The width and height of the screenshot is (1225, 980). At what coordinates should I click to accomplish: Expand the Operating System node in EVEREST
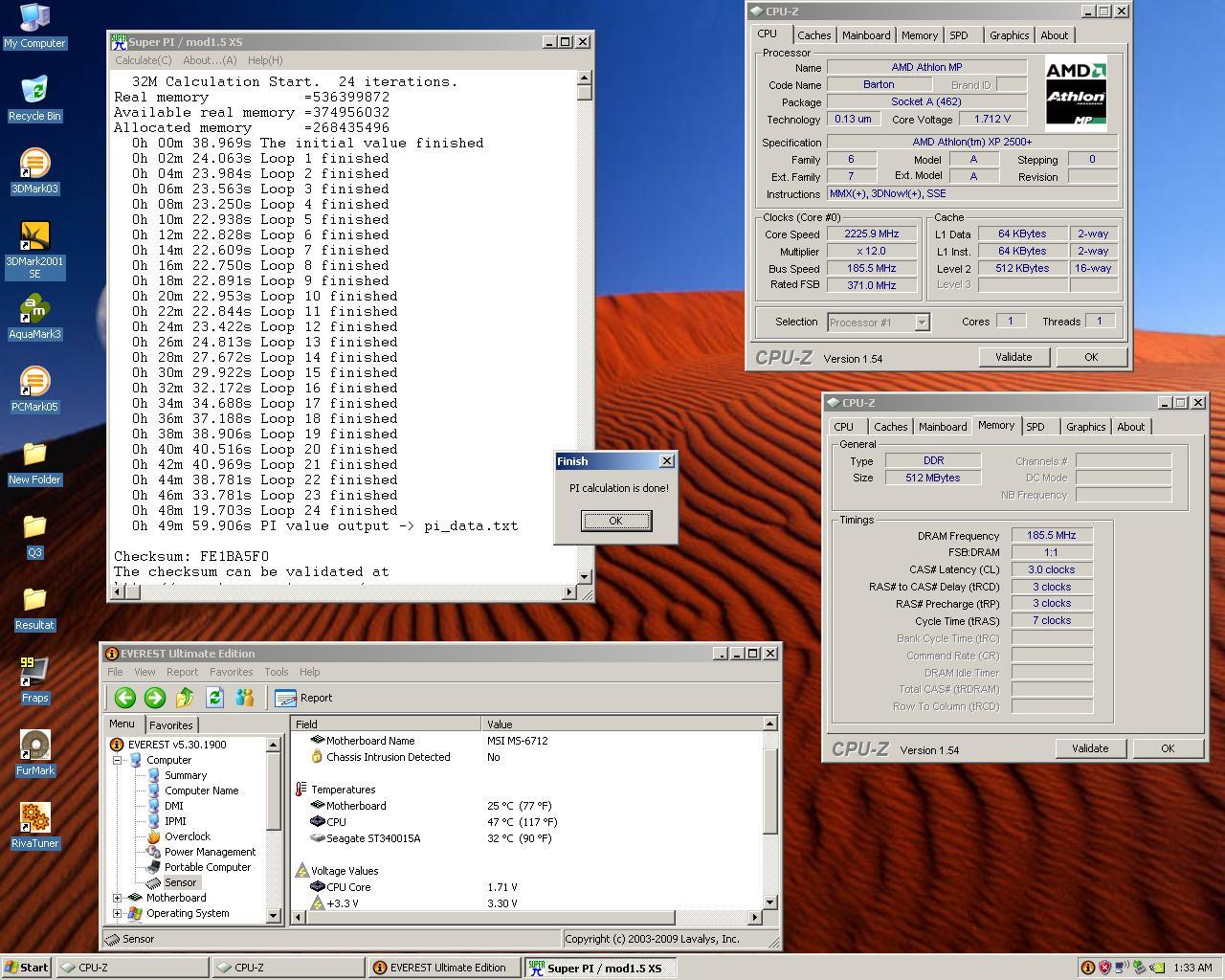(x=118, y=913)
